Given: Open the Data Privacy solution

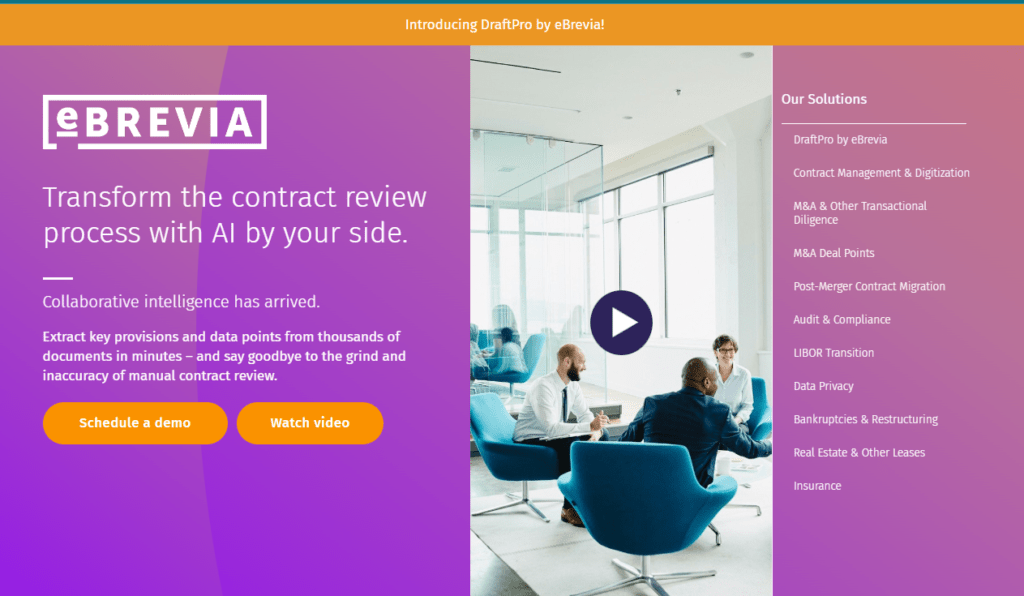Looking at the screenshot, I should (823, 386).
